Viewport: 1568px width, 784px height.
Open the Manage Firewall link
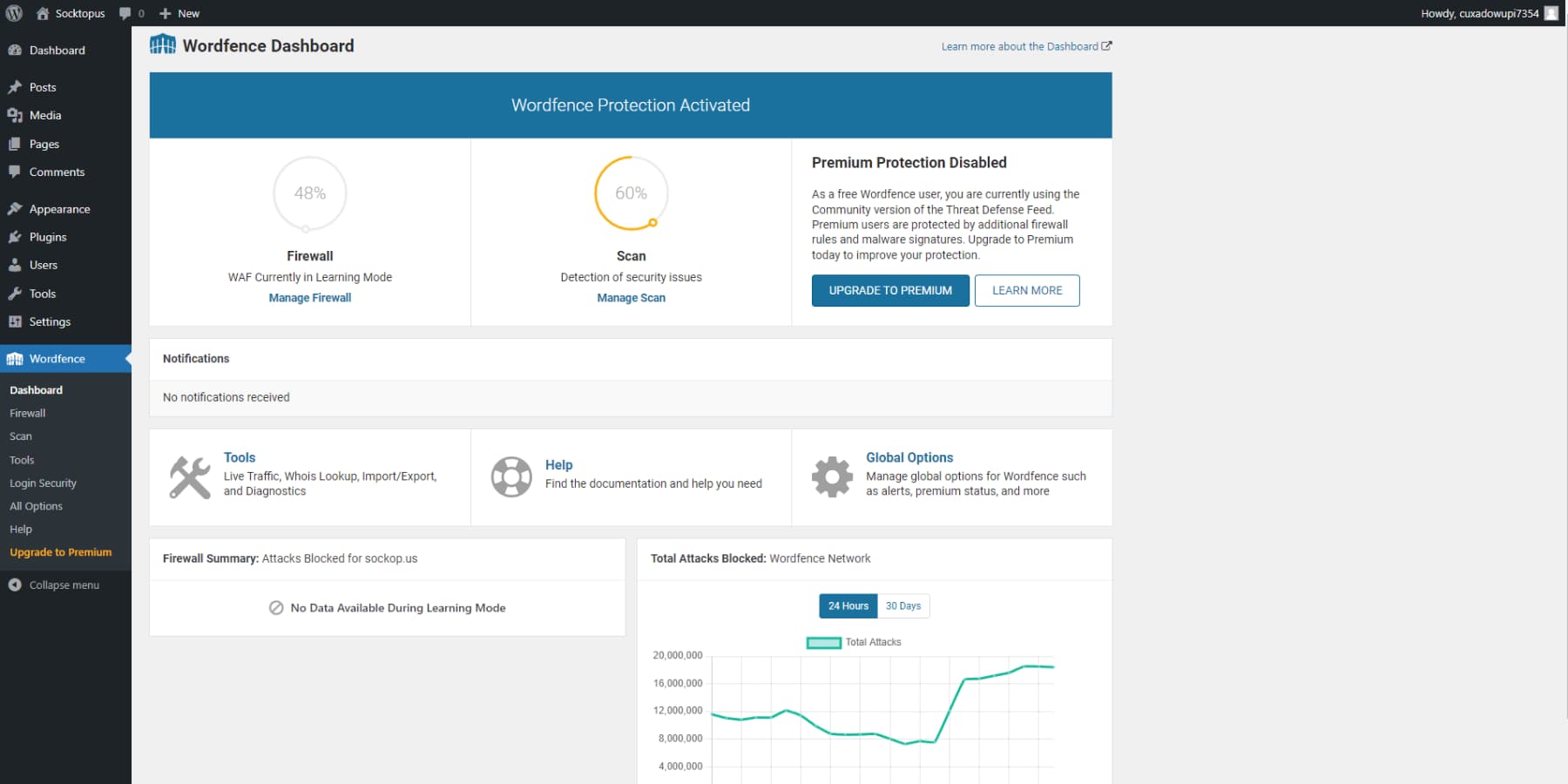[x=309, y=297]
